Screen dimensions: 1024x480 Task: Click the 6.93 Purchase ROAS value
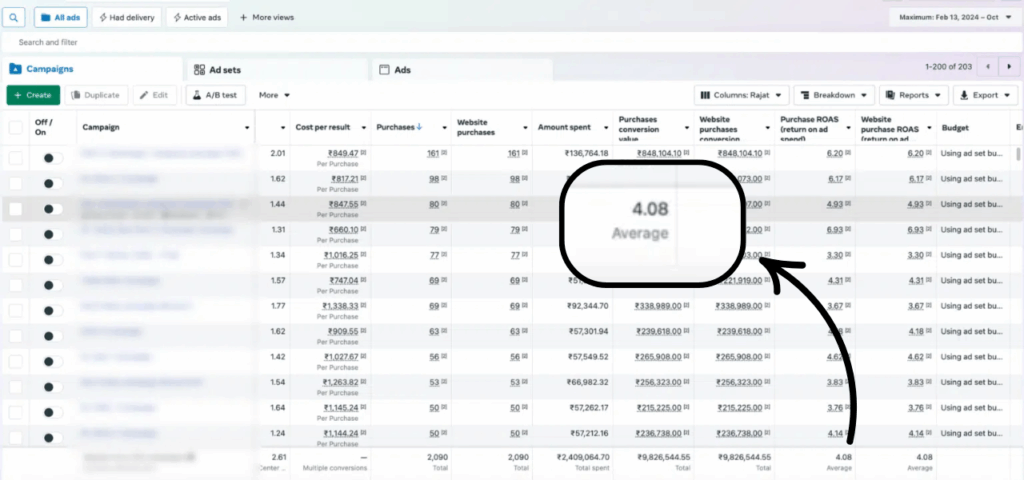pyautogui.click(x=834, y=230)
